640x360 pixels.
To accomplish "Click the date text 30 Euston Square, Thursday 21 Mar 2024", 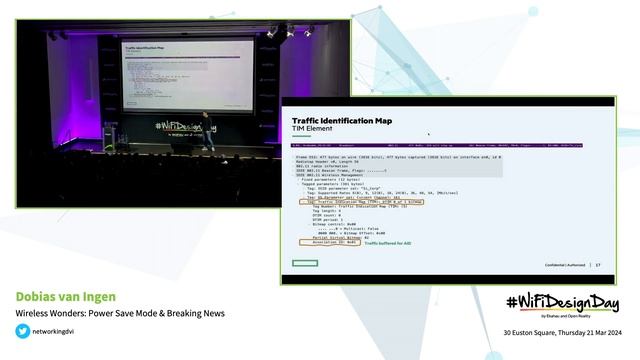I will (562, 333).
